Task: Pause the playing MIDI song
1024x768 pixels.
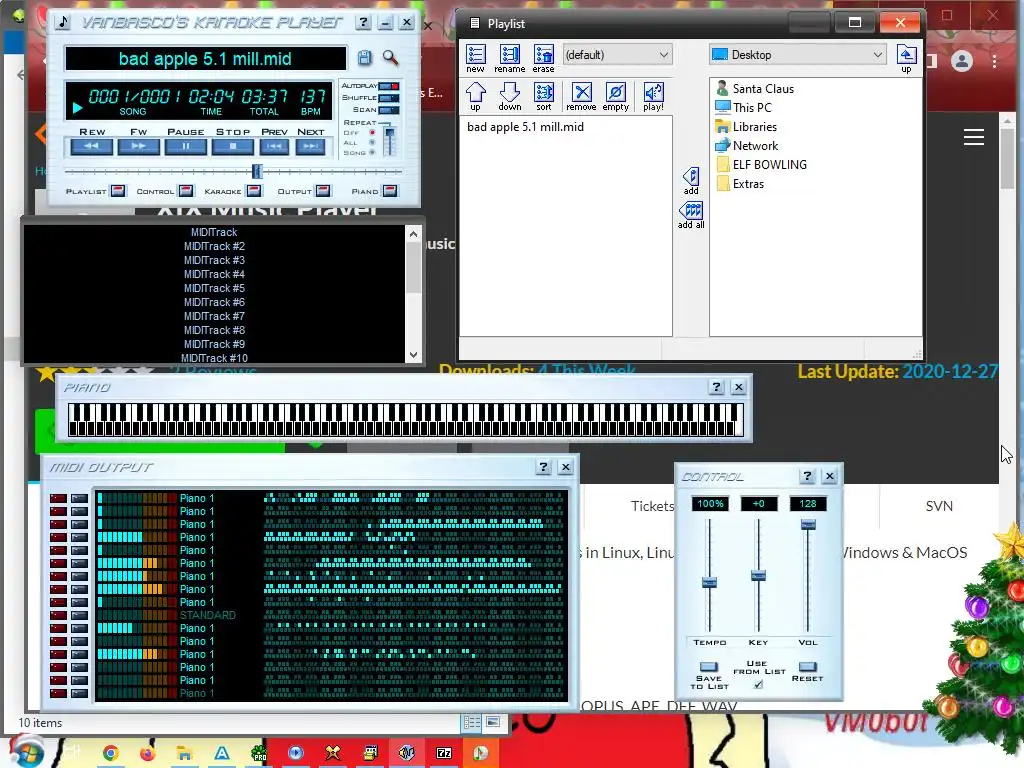Action: point(185,147)
